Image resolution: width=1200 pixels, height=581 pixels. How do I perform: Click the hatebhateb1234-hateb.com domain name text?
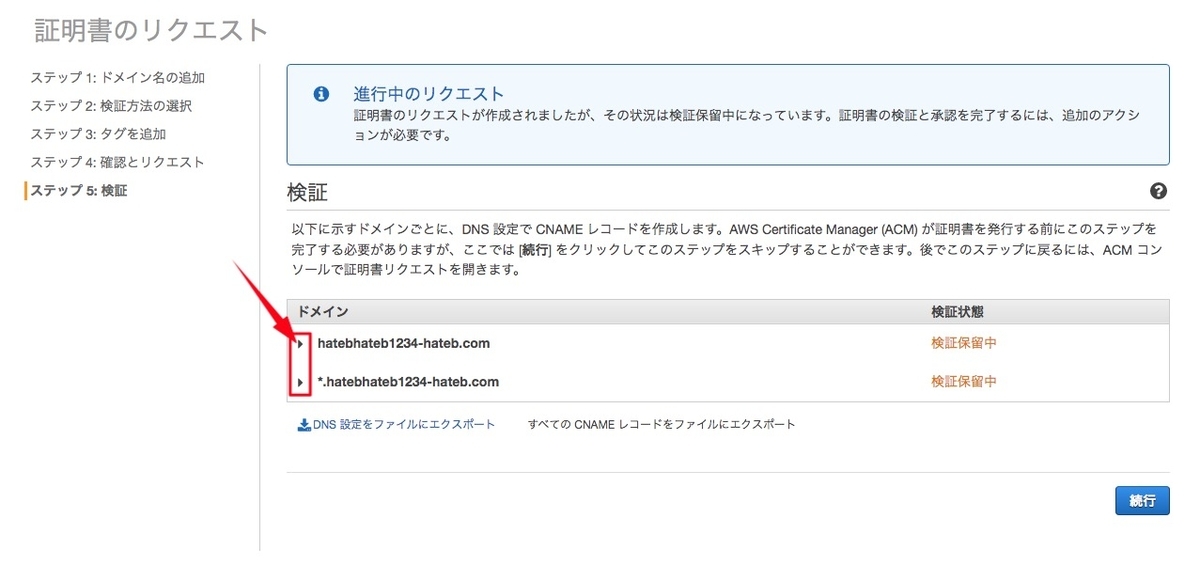tap(404, 343)
